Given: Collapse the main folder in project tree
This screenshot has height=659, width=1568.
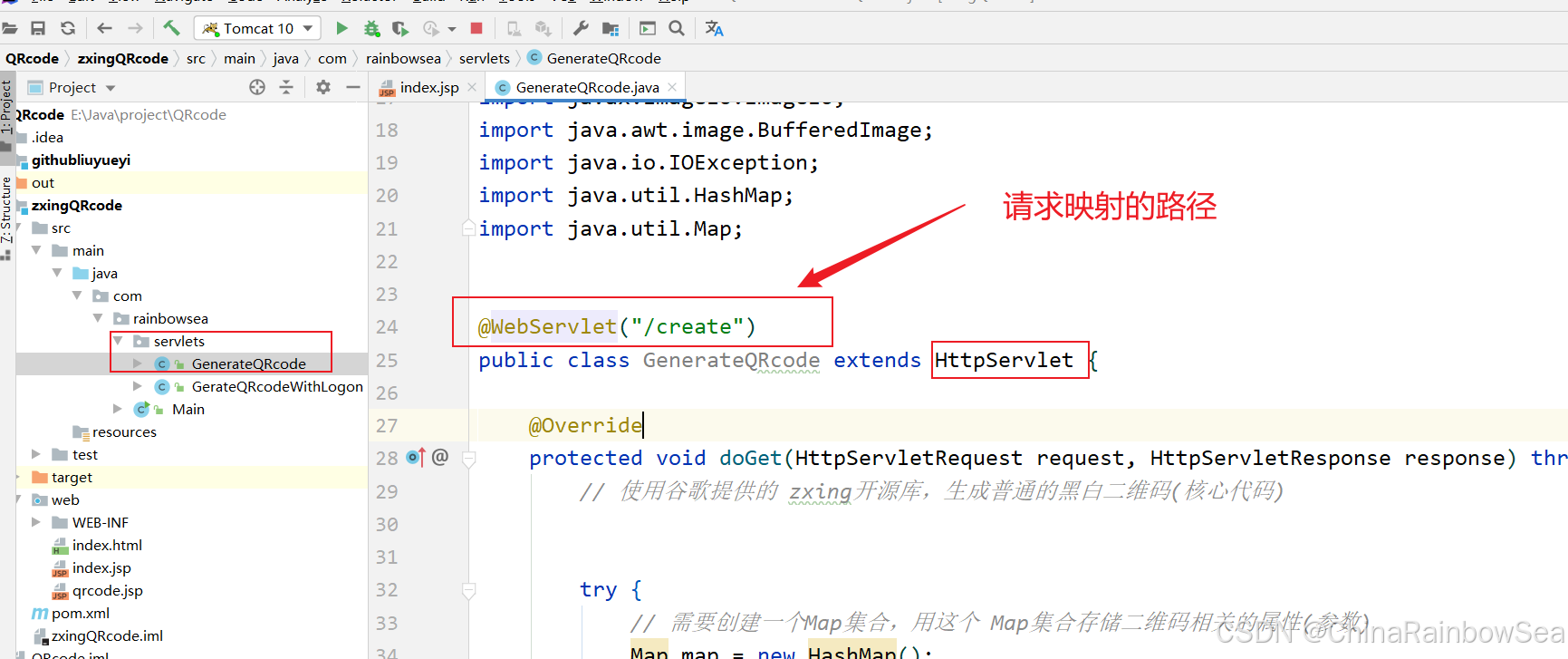Looking at the screenshot, I should click(x=36, y=250).
